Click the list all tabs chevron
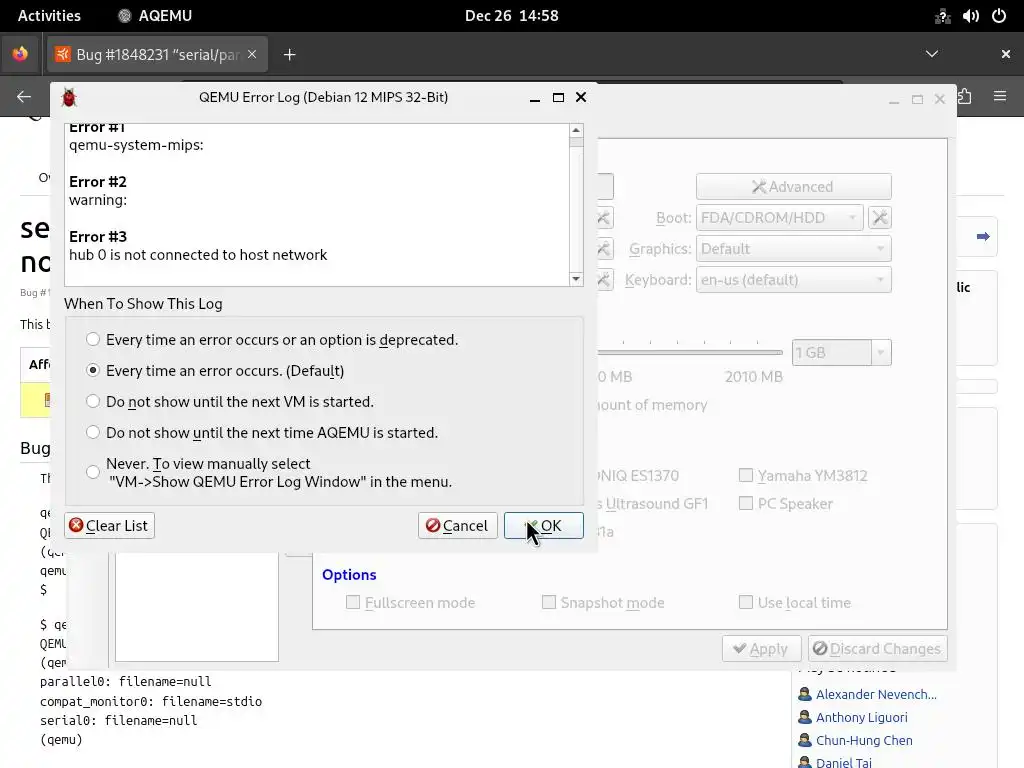Image resolution: width=1024 pixels, height=768 pixels. (x=932, y=54)
